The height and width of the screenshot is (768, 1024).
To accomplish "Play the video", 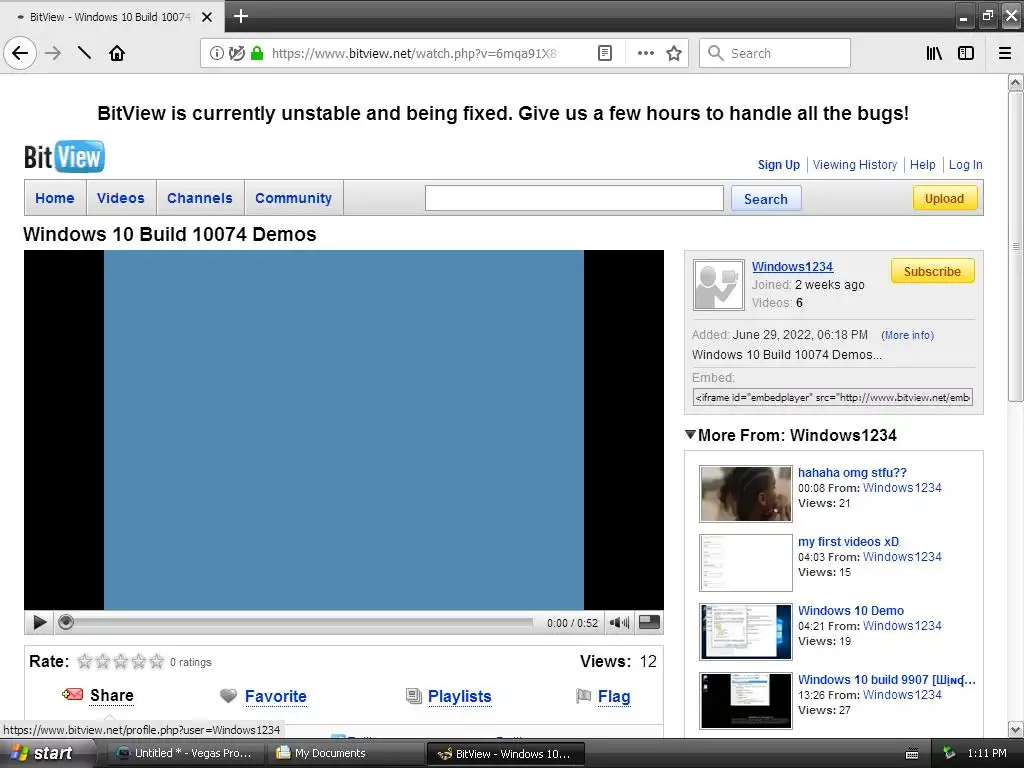I will 39,622.
